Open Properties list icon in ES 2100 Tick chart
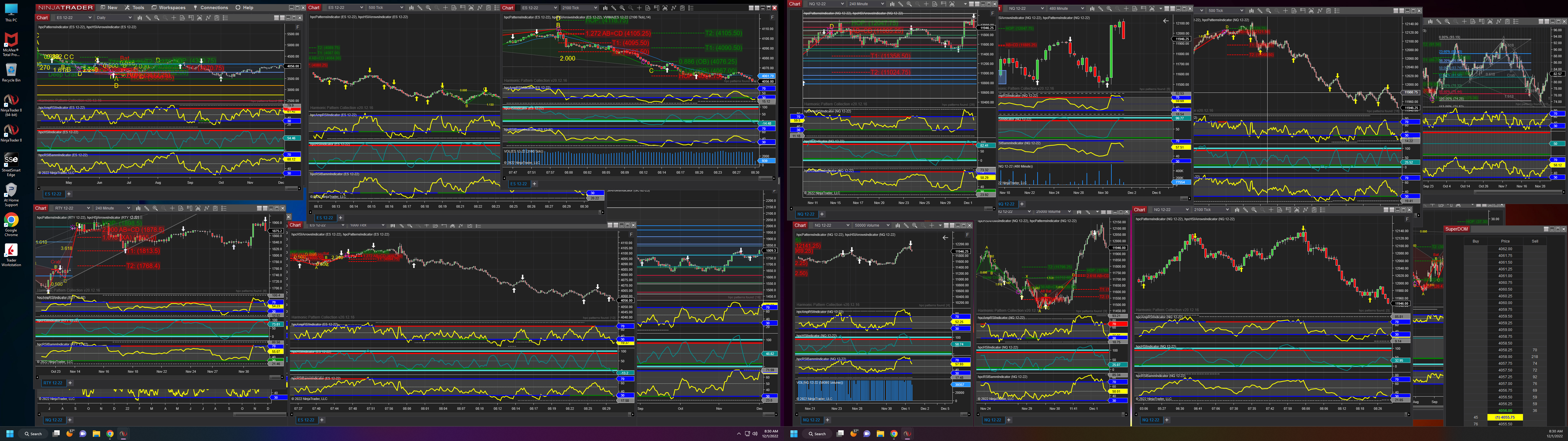The height and width of the screenshot is (441, 1568). [691, 8]
